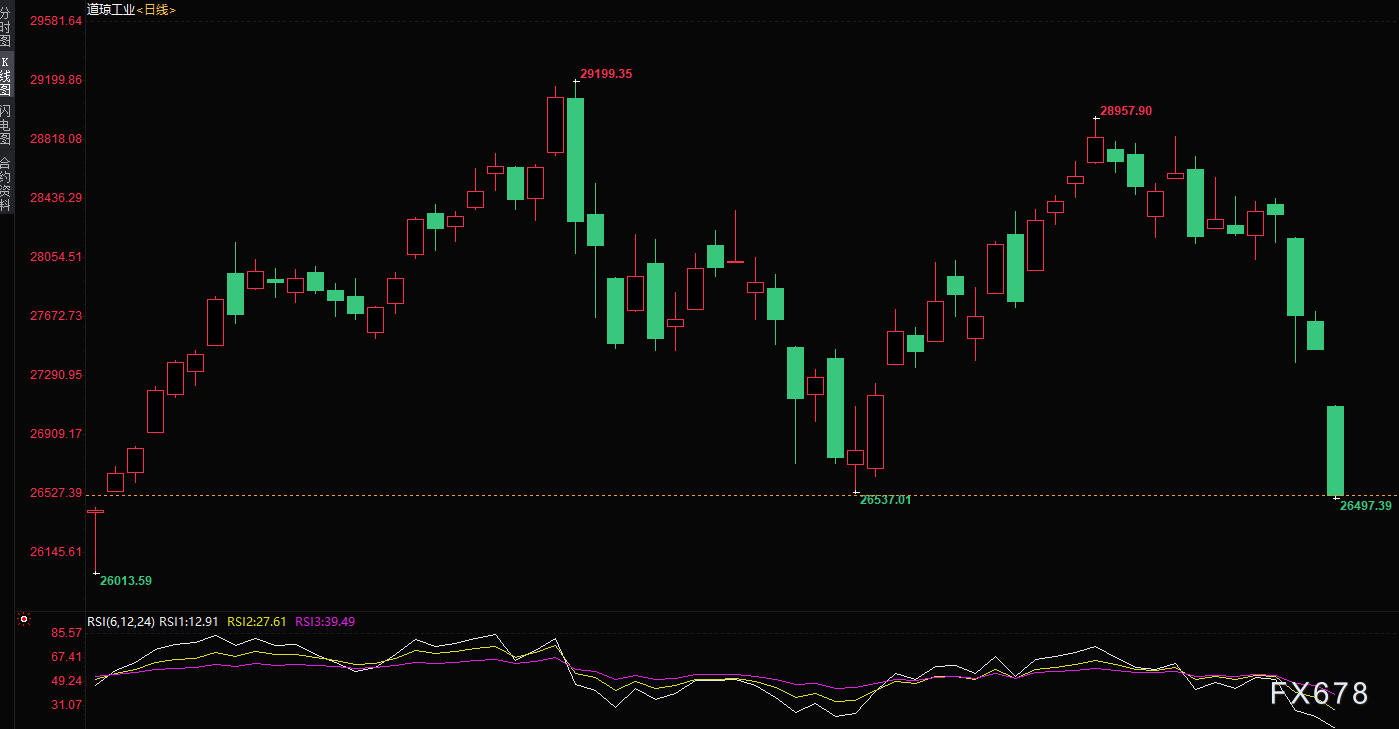Click the 28818.08 axis value
The width and height of the screenshot is (1399, 729).
pos(56,138)
